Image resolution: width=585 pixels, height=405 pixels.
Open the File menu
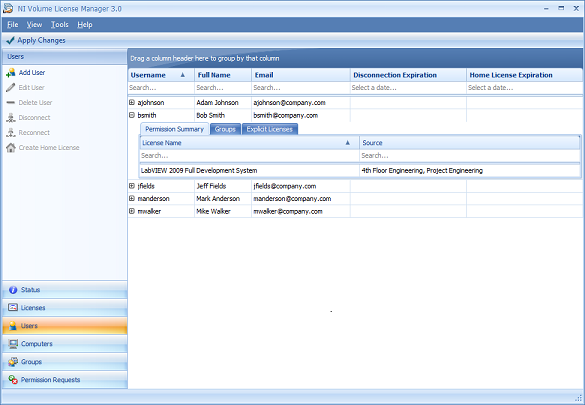point(13,25)
